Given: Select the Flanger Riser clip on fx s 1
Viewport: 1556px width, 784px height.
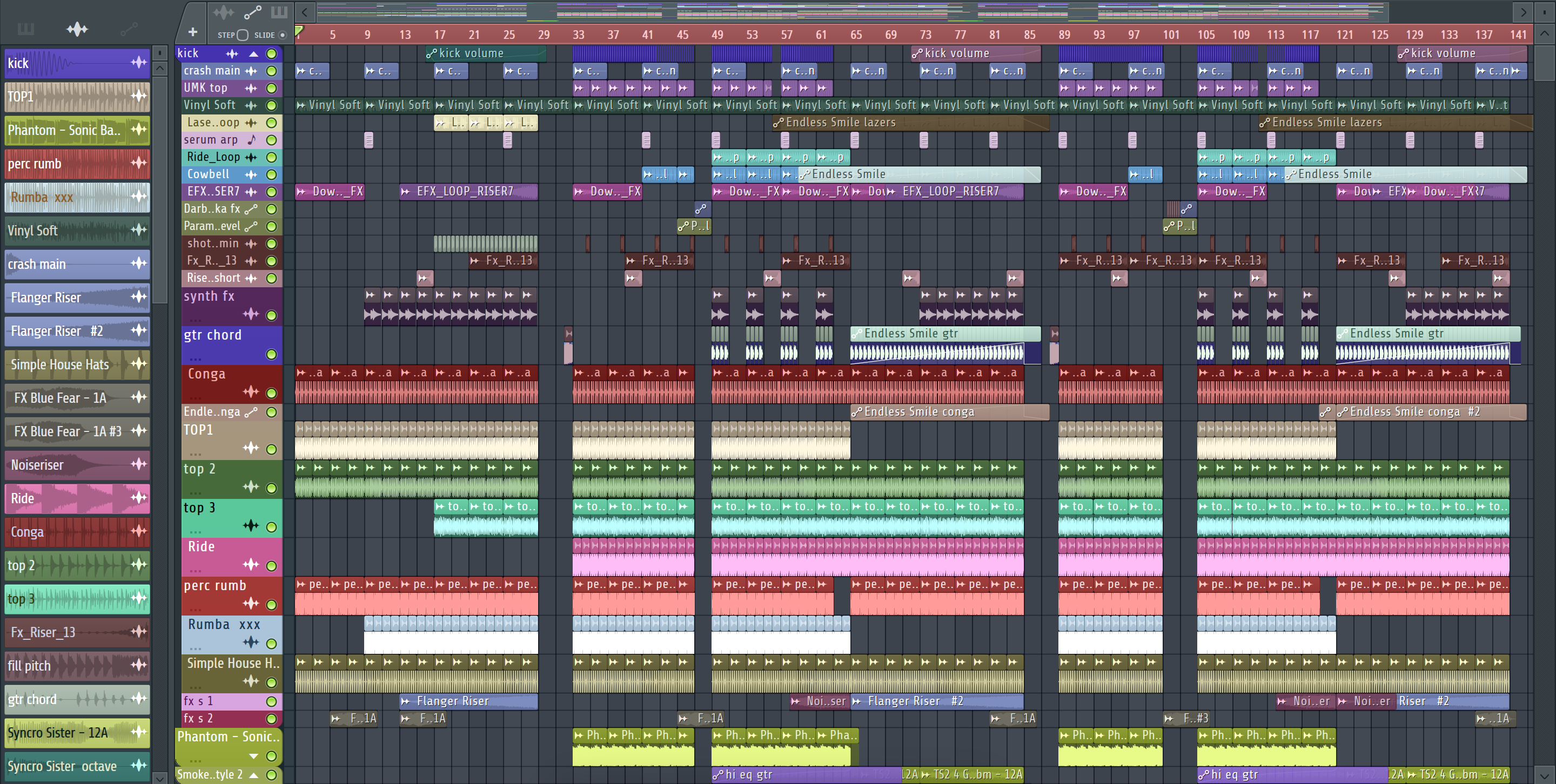Looking at the screenshot, I should point(469,701).
